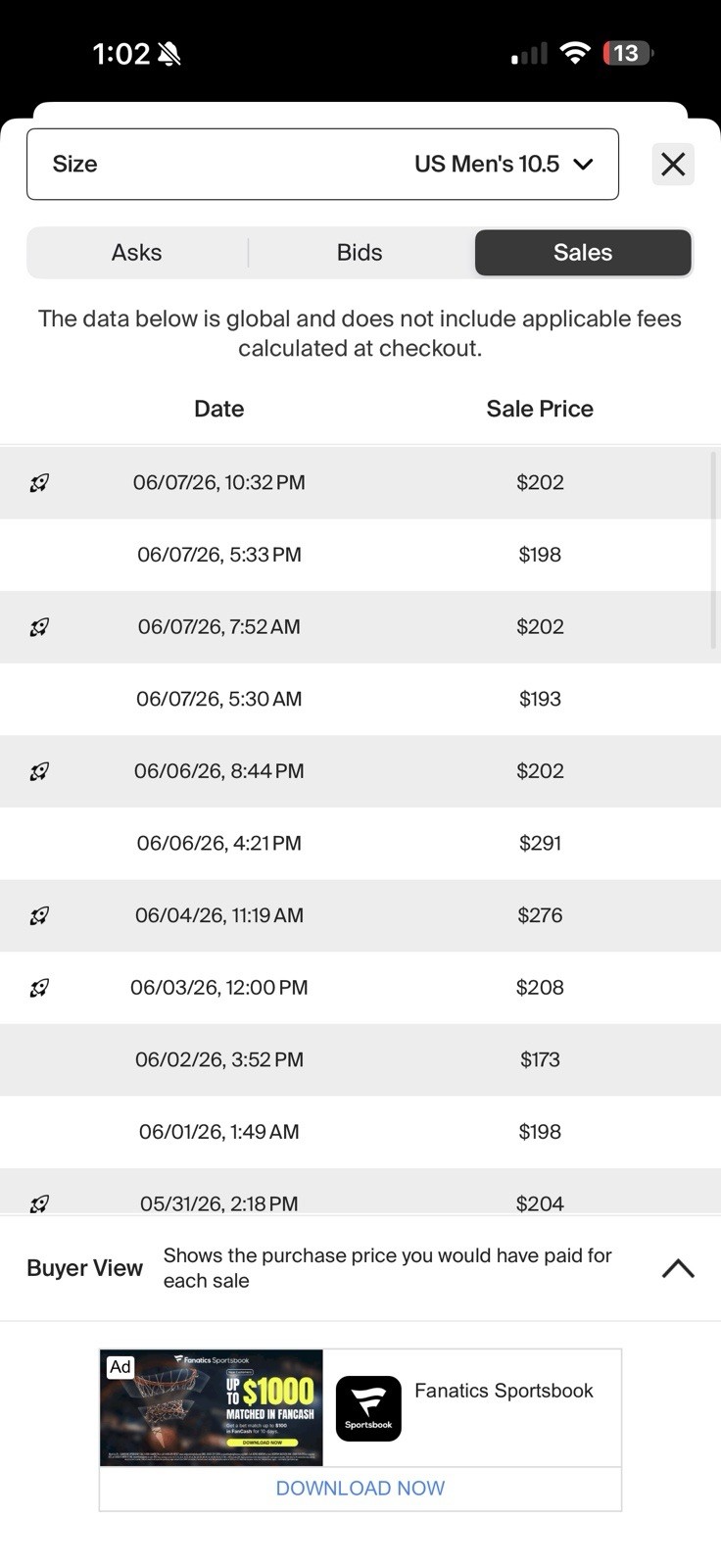
Task: Switch to the Asks tab
Action: tap(136, 253)
